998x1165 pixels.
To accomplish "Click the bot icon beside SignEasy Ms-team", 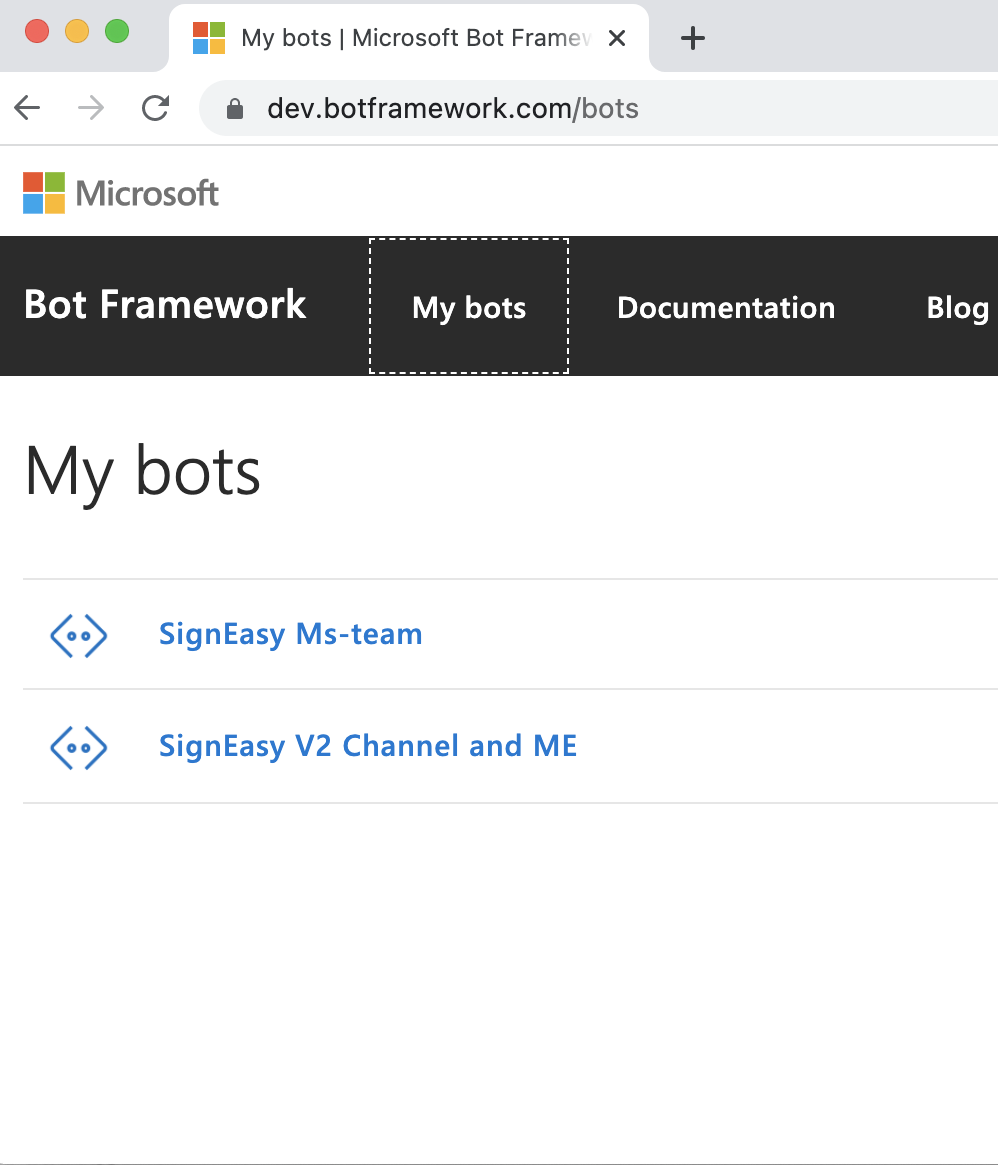I will 79,635.
